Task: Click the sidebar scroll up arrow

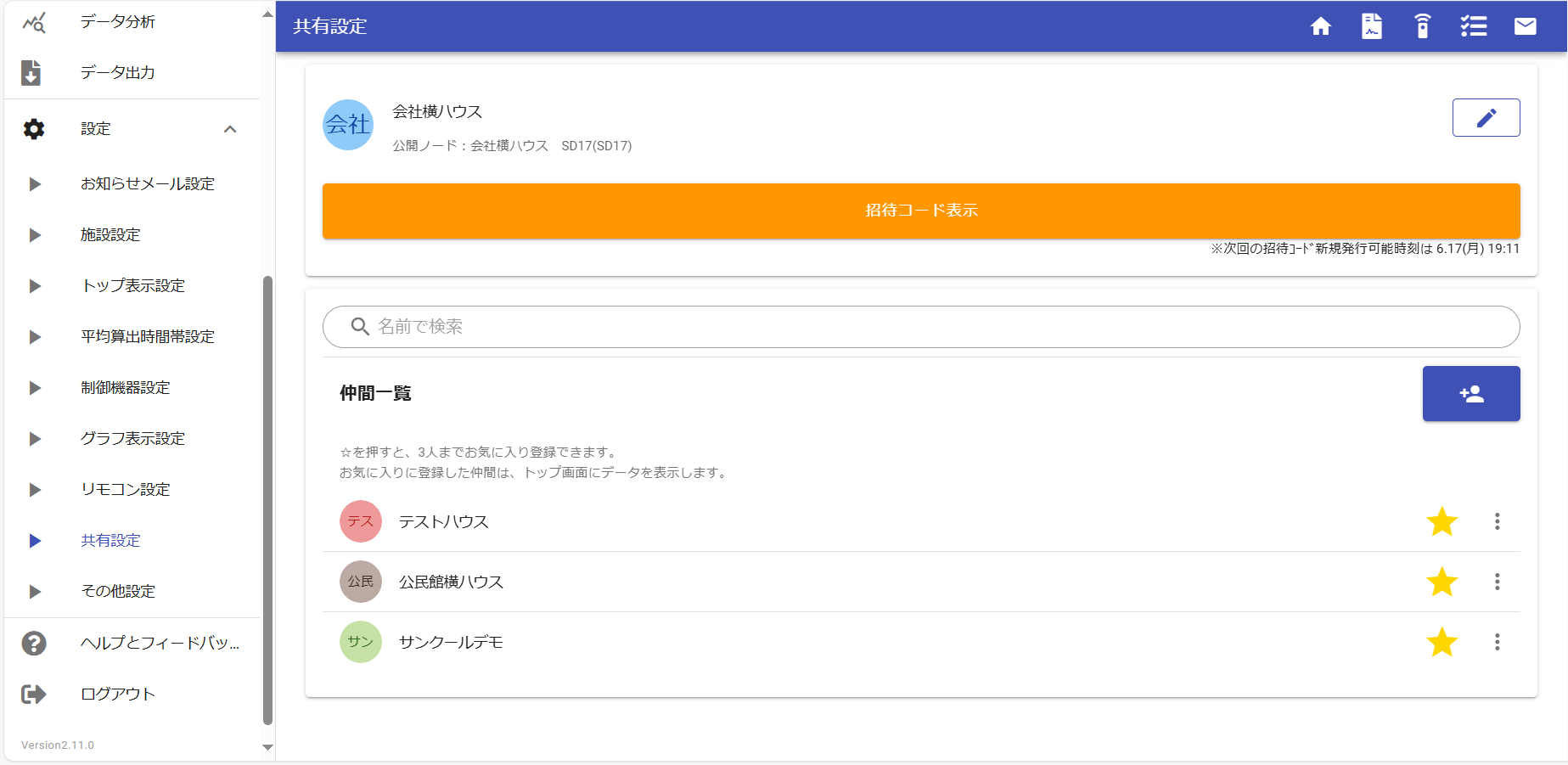Action: [x=268, y=14]
